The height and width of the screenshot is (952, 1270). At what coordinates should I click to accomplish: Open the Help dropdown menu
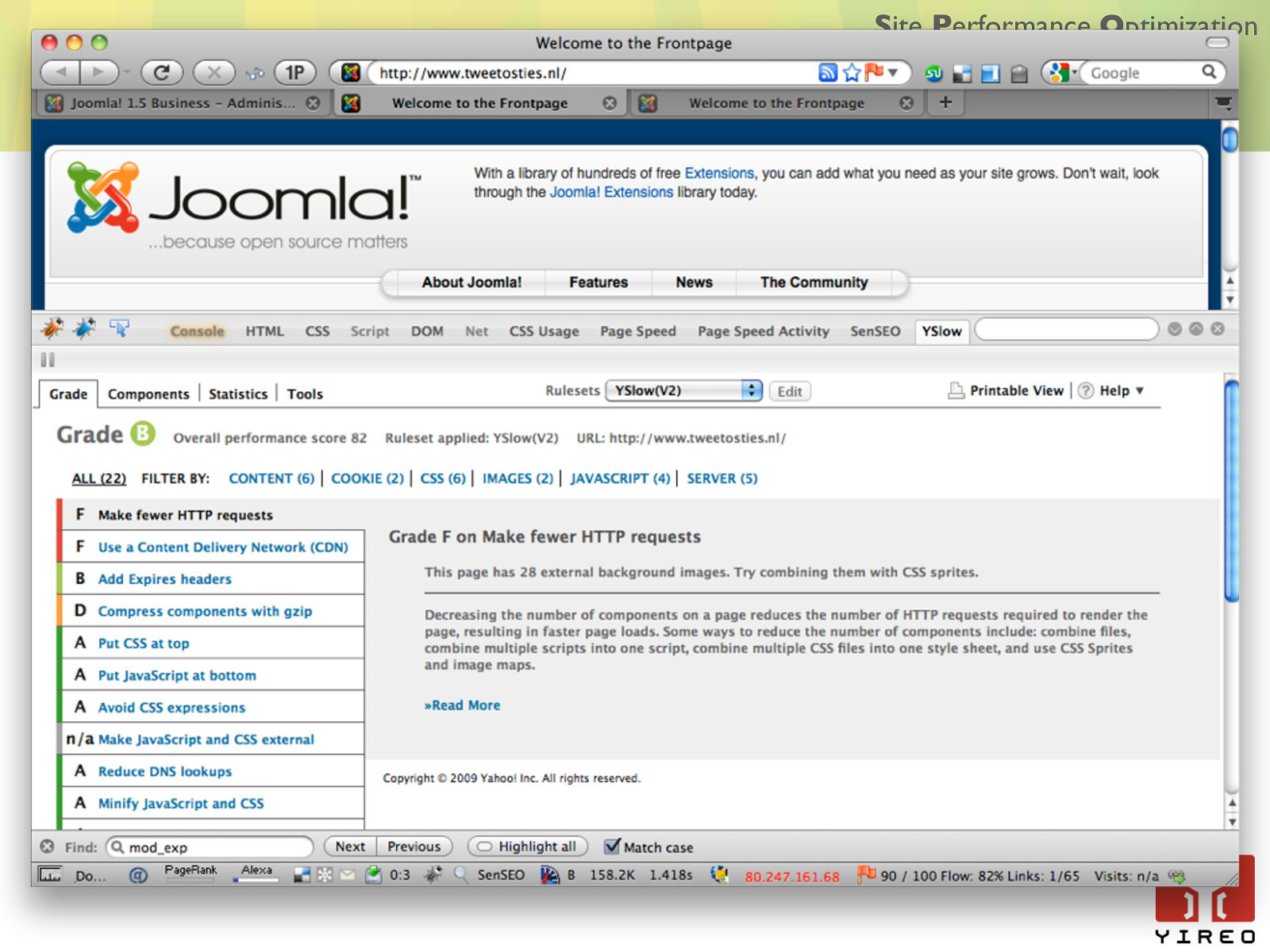(x=1110, y=390)
